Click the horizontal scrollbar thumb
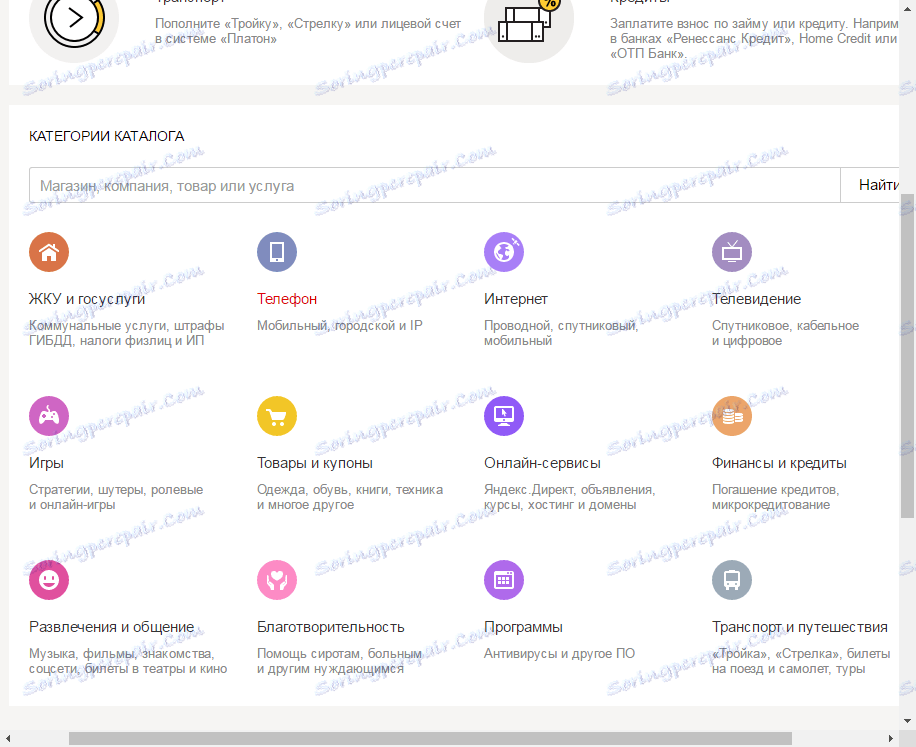The image size is (916, 747). (x=430, y=739)
